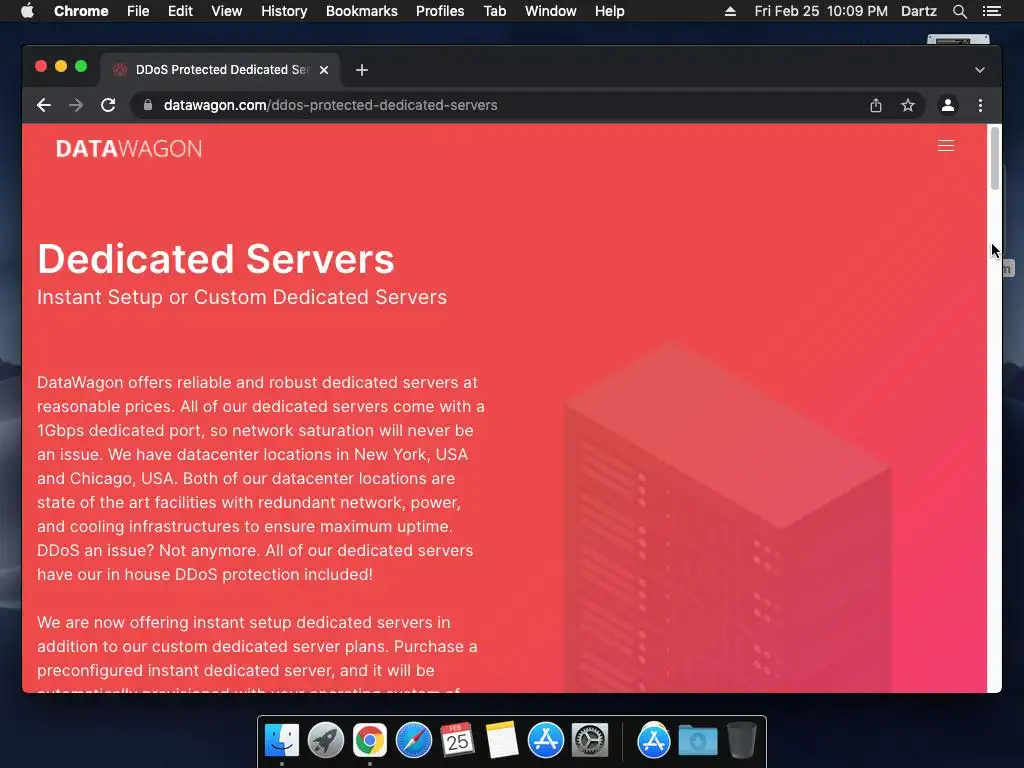Open the View menu

point(227,11)
